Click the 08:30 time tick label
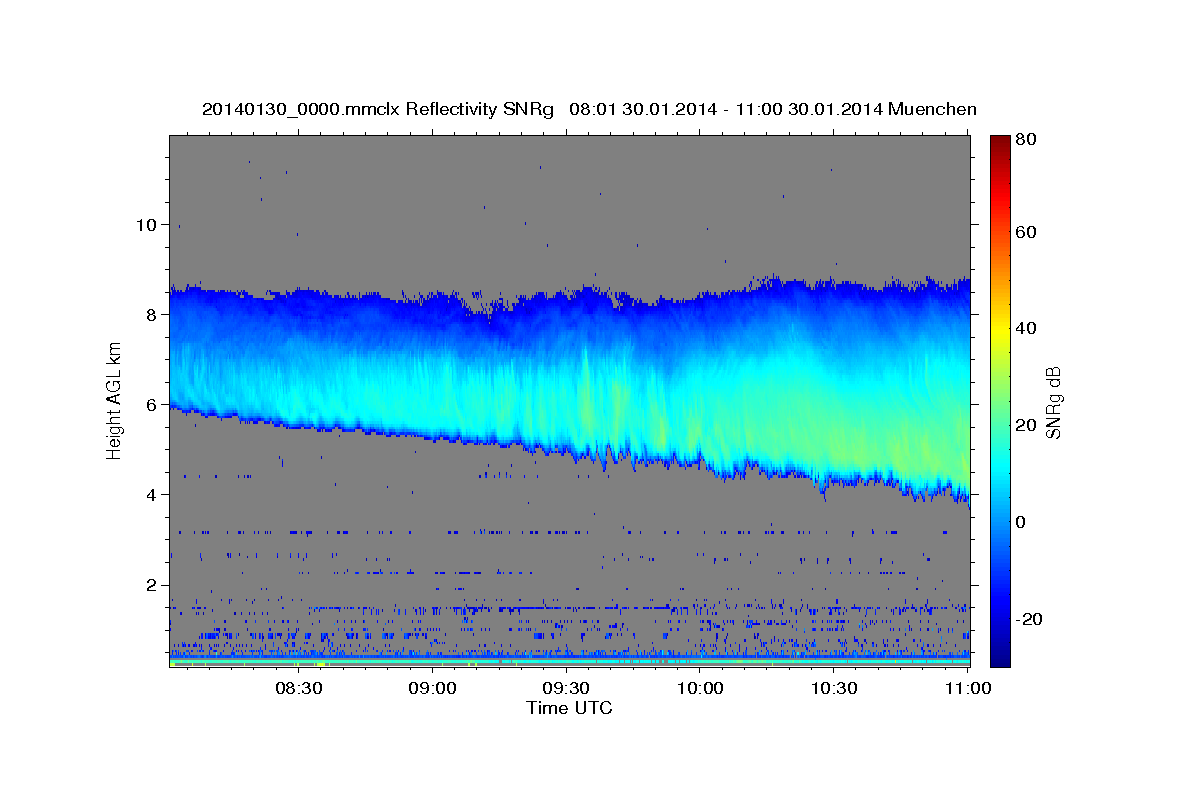This screenshot has height=800, width=1200. 299,689
